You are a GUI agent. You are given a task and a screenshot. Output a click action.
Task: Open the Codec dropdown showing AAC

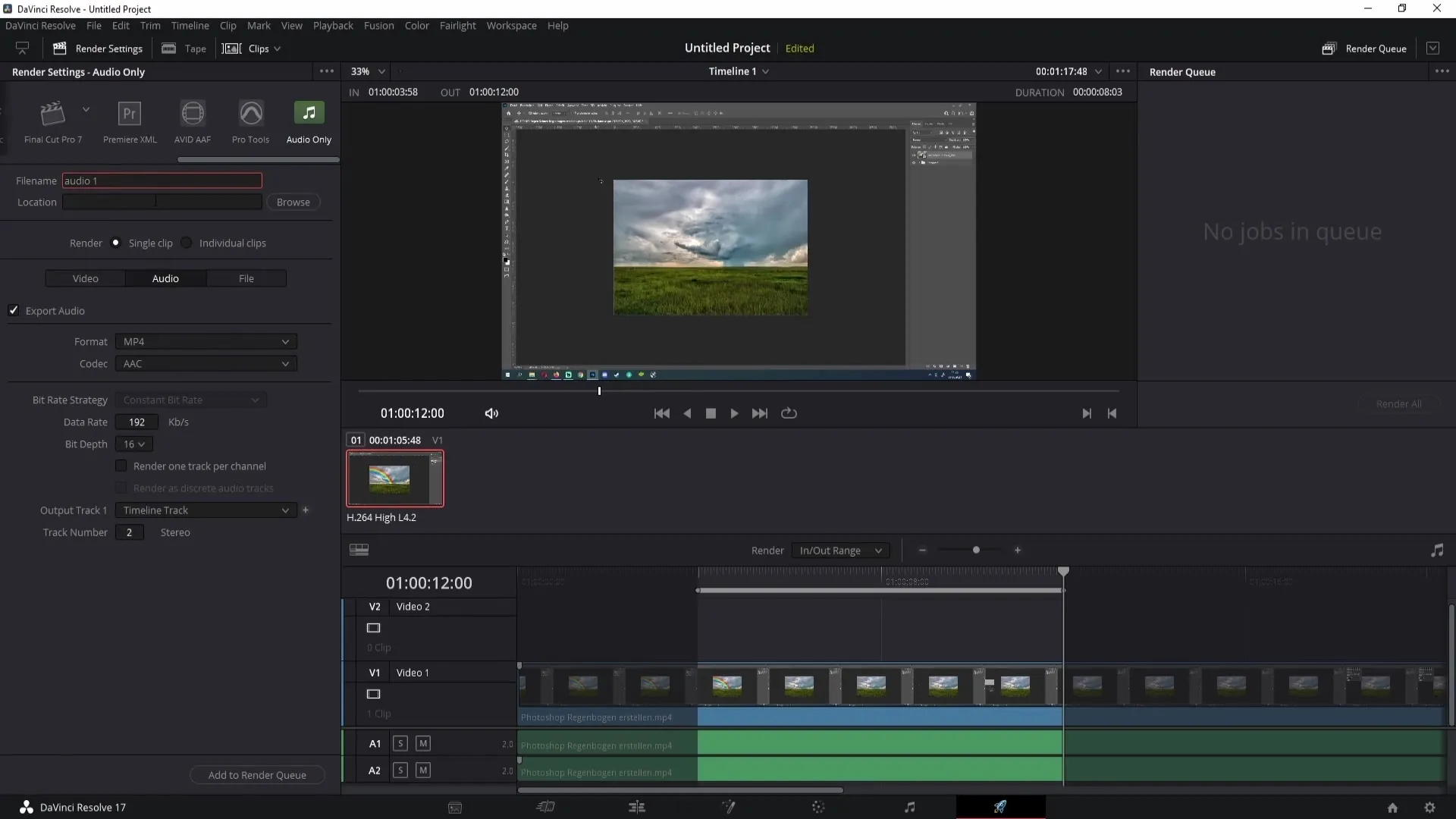(206, 364)
